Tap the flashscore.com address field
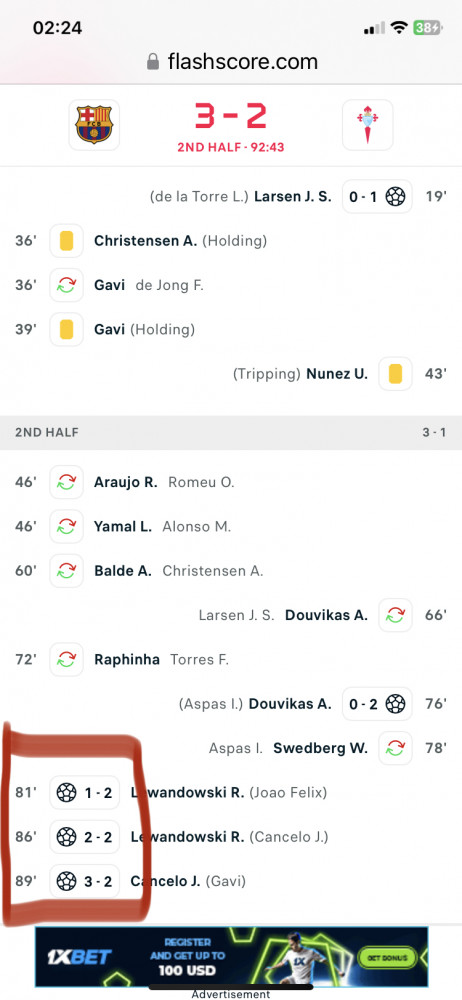 [x=232, y=62]
